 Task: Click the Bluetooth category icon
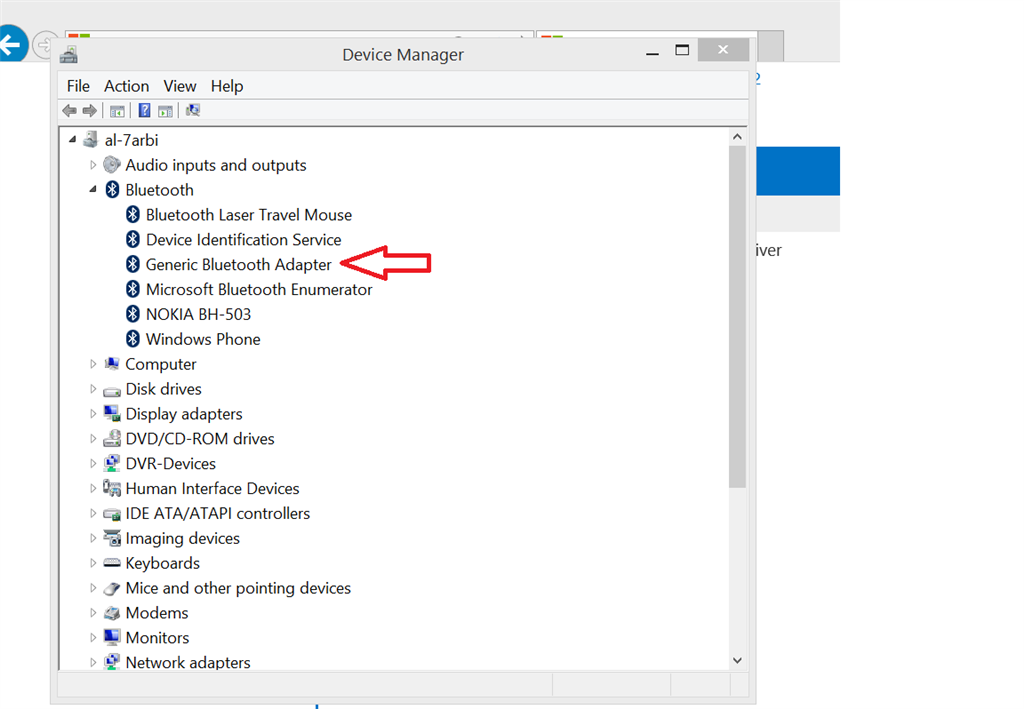[x=112, y=189]
